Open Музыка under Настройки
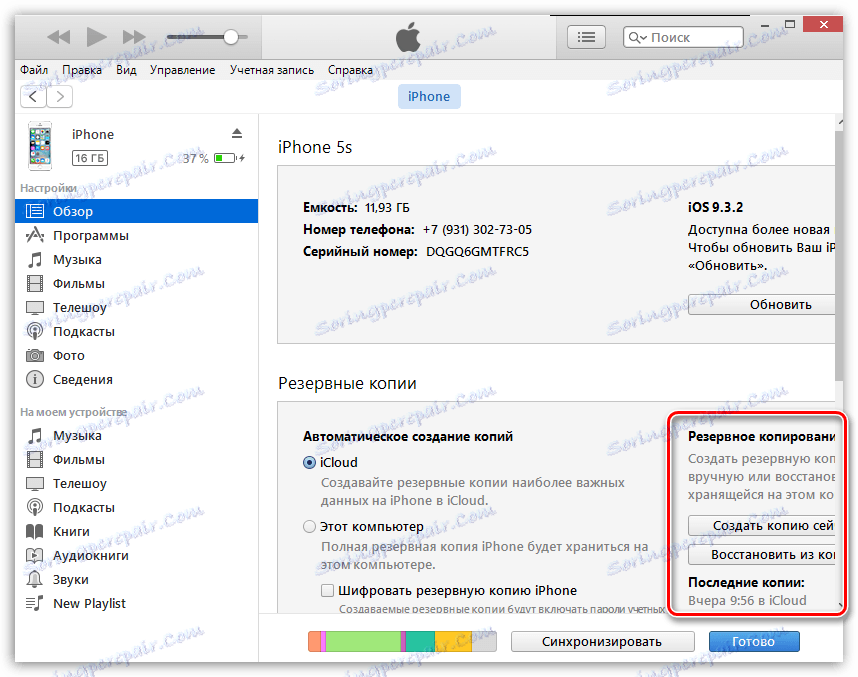858x677 pixels. tap(136, 259)
